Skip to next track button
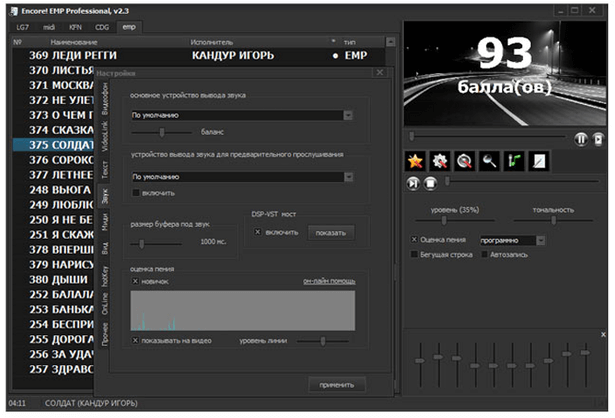The width and height of the screenshot is (615, 418). pyautogui.click(x=414, y=183)
